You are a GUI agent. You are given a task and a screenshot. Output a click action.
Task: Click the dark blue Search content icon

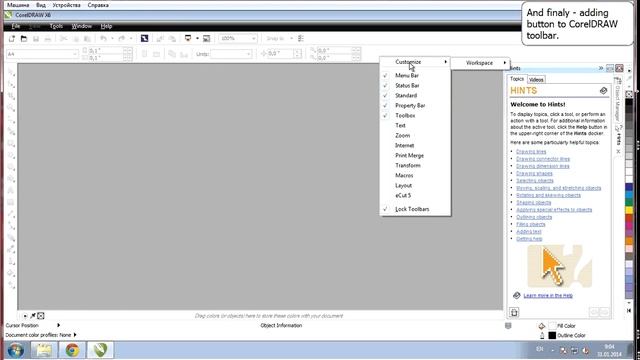[x=144, y=38]
